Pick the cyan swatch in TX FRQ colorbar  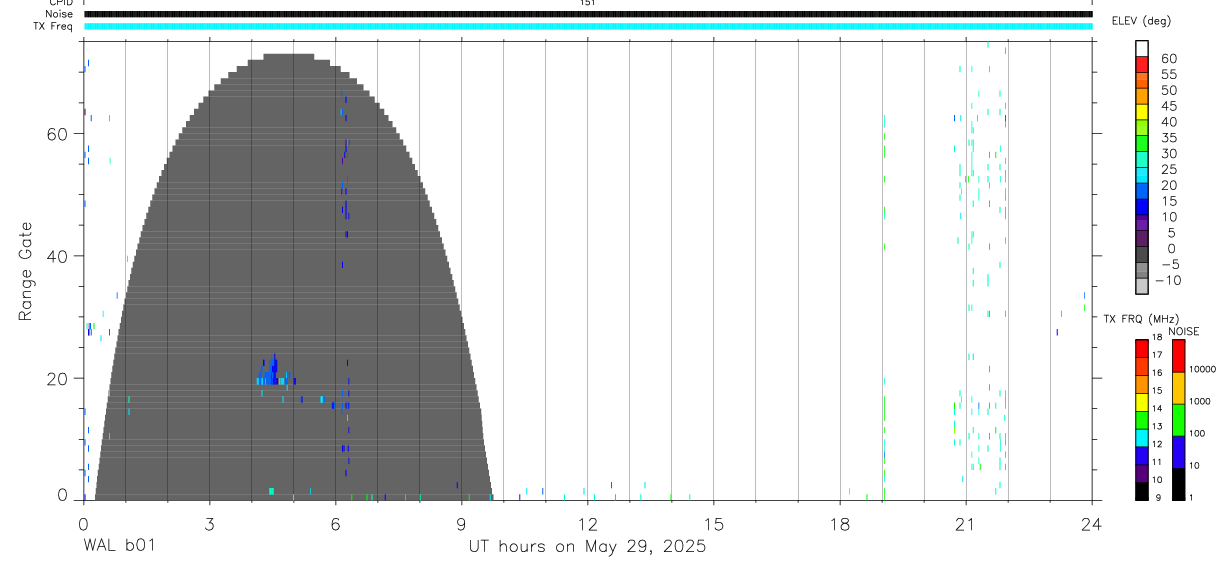click(1142, 438)
